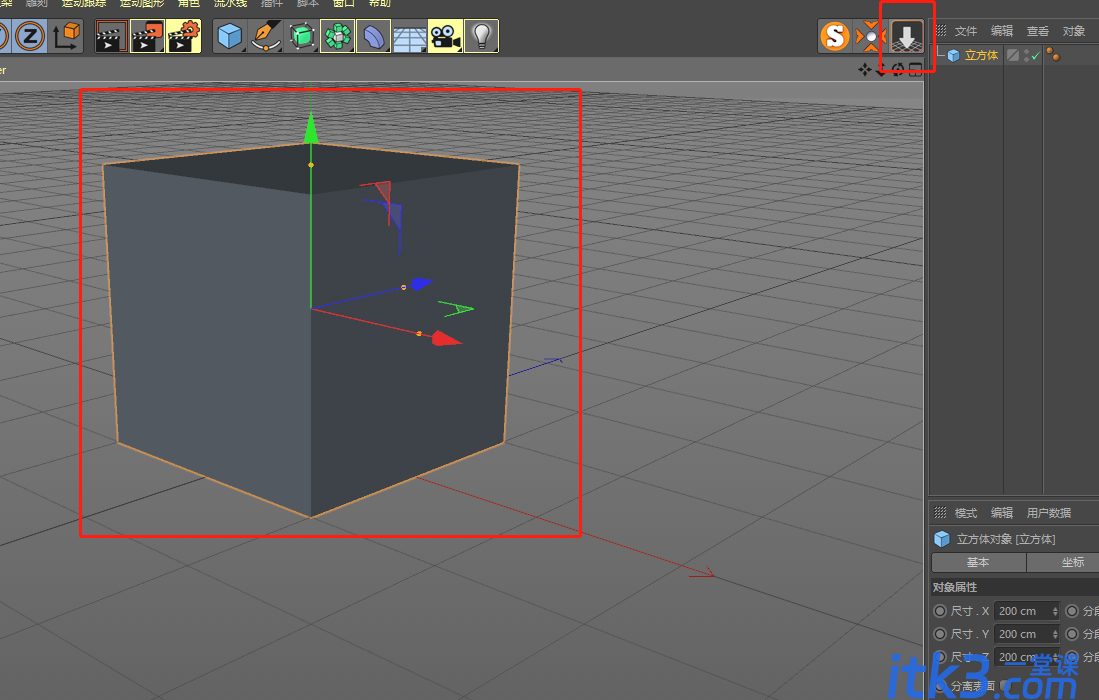Viewport: 1099px width, 700px height.
Task: Click viewport rotate camera icon
Action: click(x=898, y=69)
